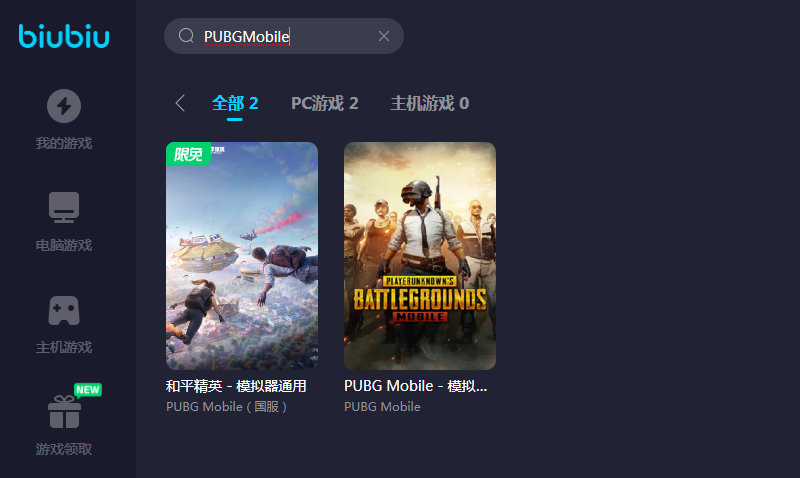Image resolution: width=800 pixels, height=478 pixels.
Task: Select the 游戏领取 sidebar label
Action: (64, 449)
